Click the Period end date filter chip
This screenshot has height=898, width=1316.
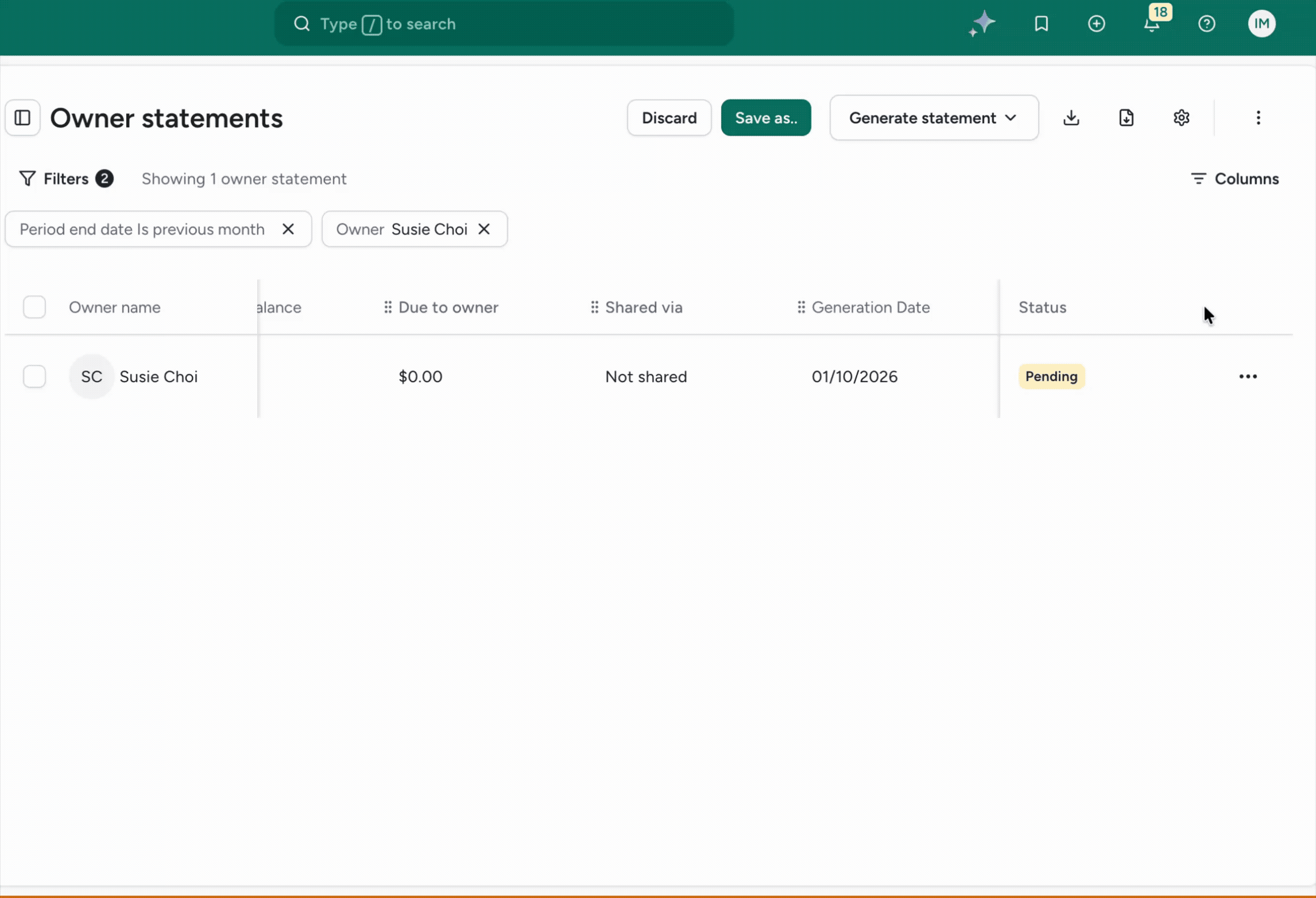point(158,229)
